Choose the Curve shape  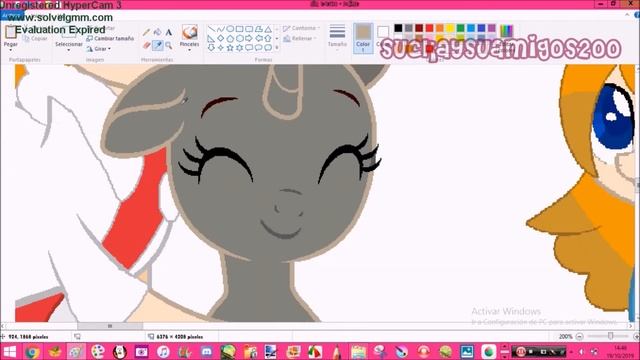pyautogui.click(x=221, y=29)
